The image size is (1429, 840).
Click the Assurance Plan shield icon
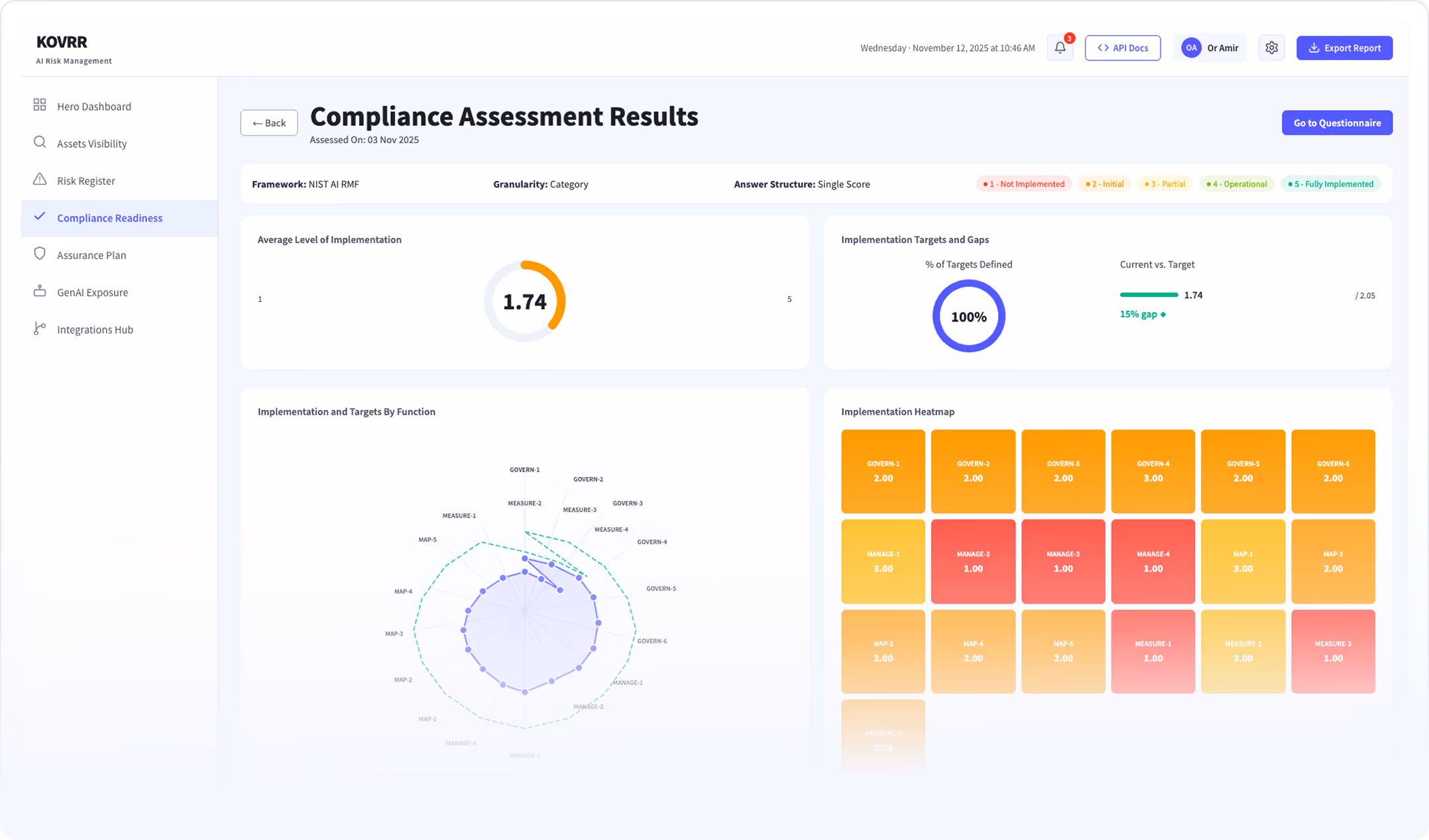(40, 254)
